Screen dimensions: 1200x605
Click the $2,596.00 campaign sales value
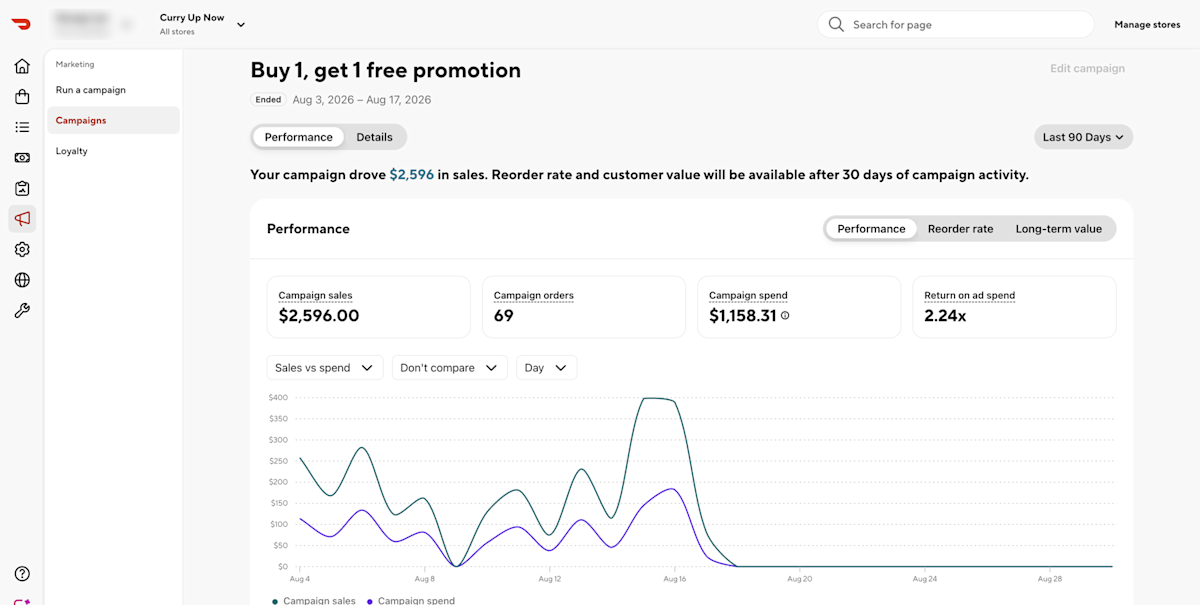(319, 316)
